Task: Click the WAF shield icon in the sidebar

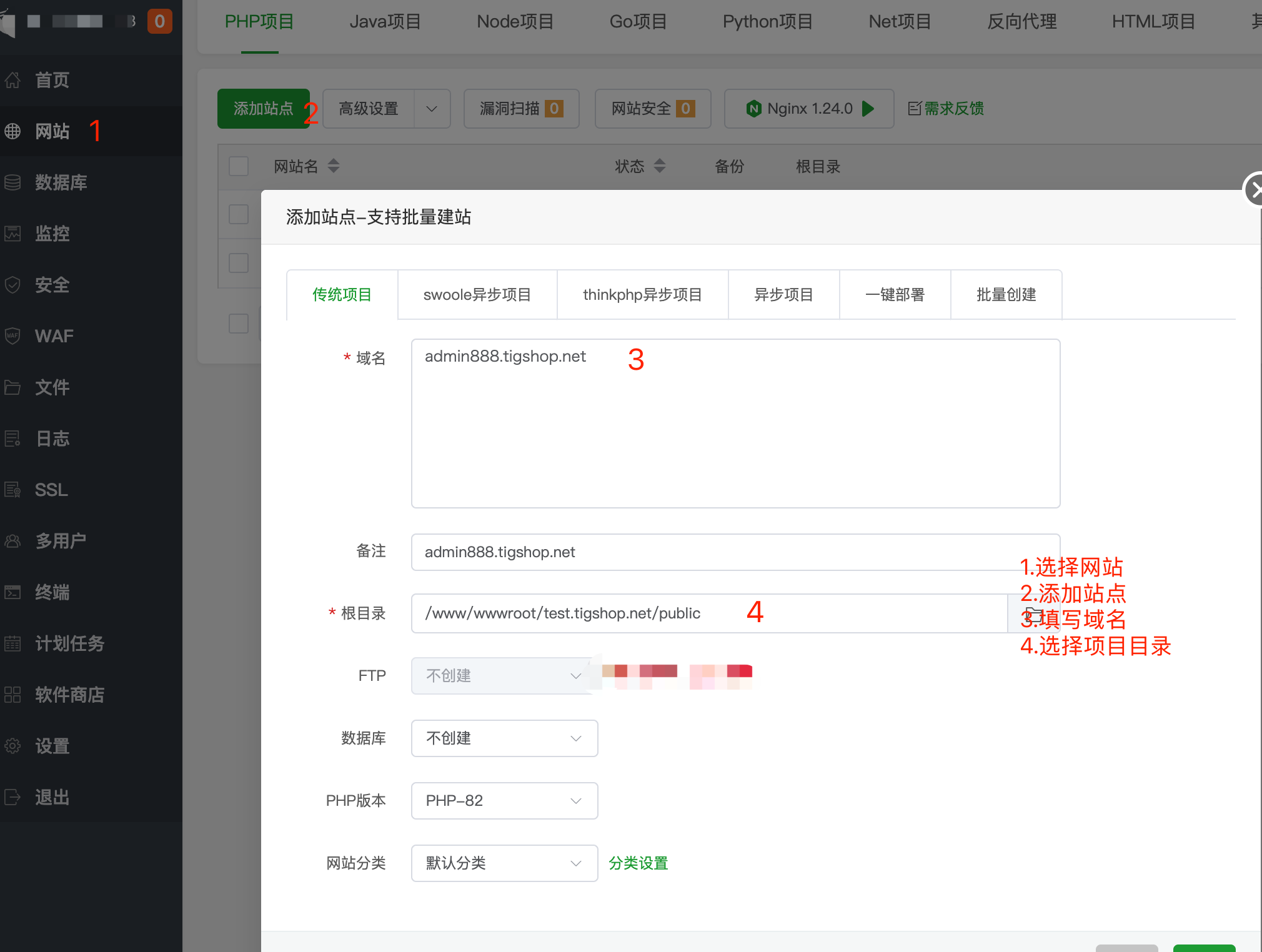Action: pos(12,336)
